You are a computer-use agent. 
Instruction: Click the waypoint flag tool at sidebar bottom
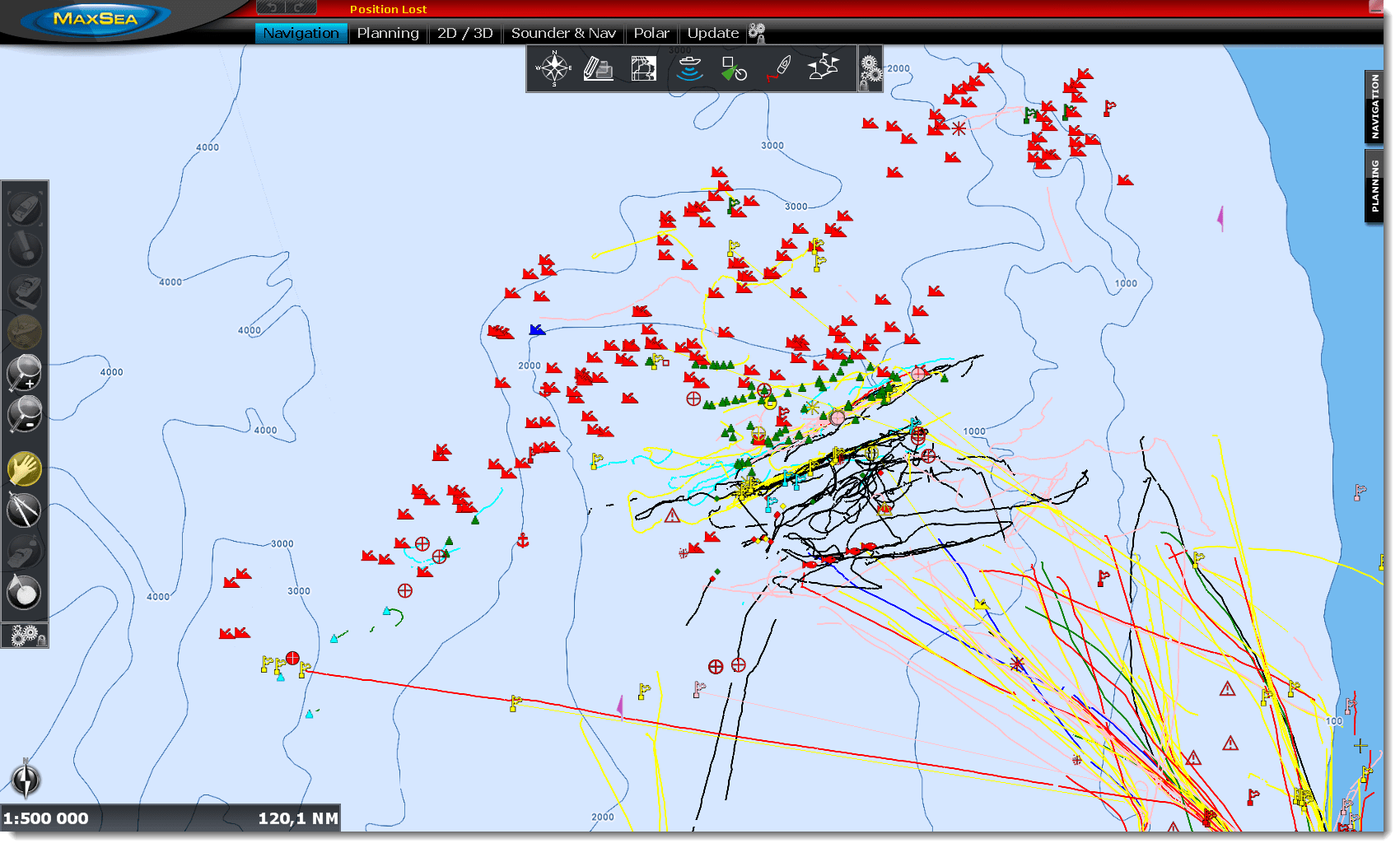tap(25, 592)
